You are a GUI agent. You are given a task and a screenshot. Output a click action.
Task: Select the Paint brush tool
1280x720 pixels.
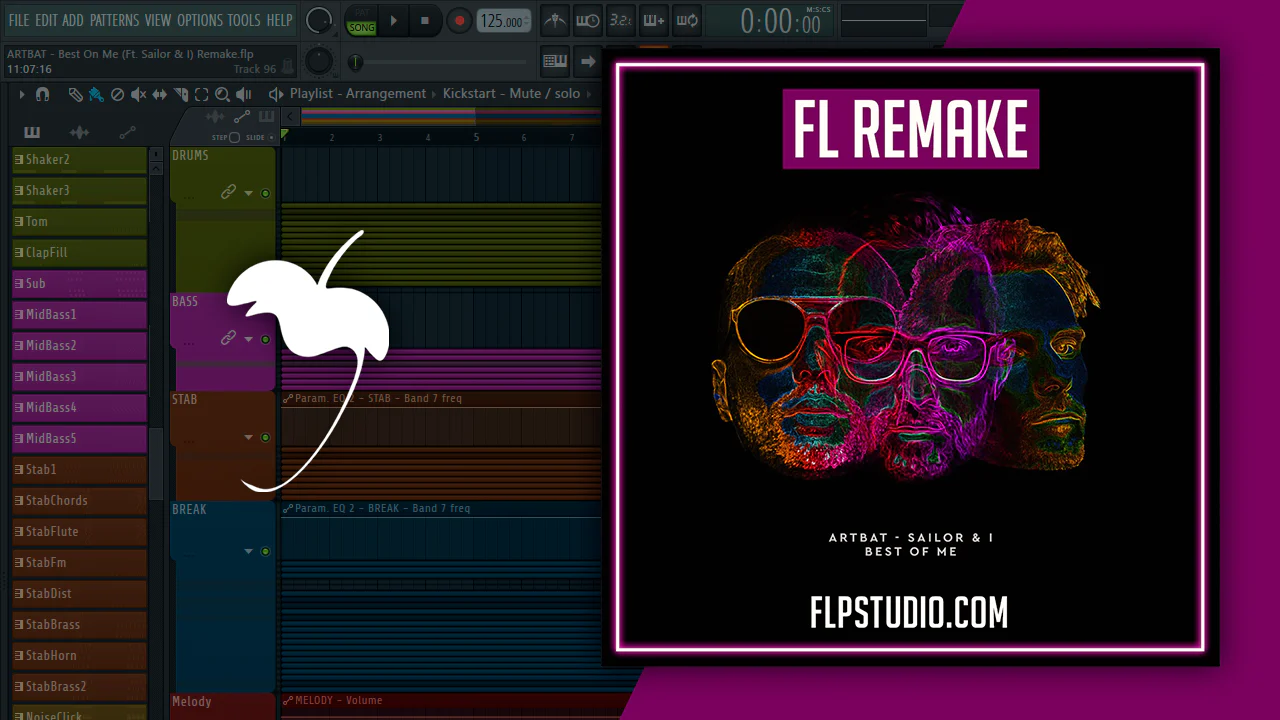tap(97, 94)
